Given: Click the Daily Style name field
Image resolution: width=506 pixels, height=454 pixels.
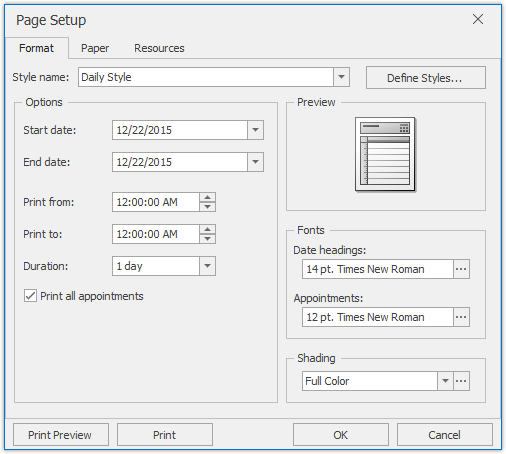Looking at the screenshot, I should pyautogui.click(x=206, y=77).
